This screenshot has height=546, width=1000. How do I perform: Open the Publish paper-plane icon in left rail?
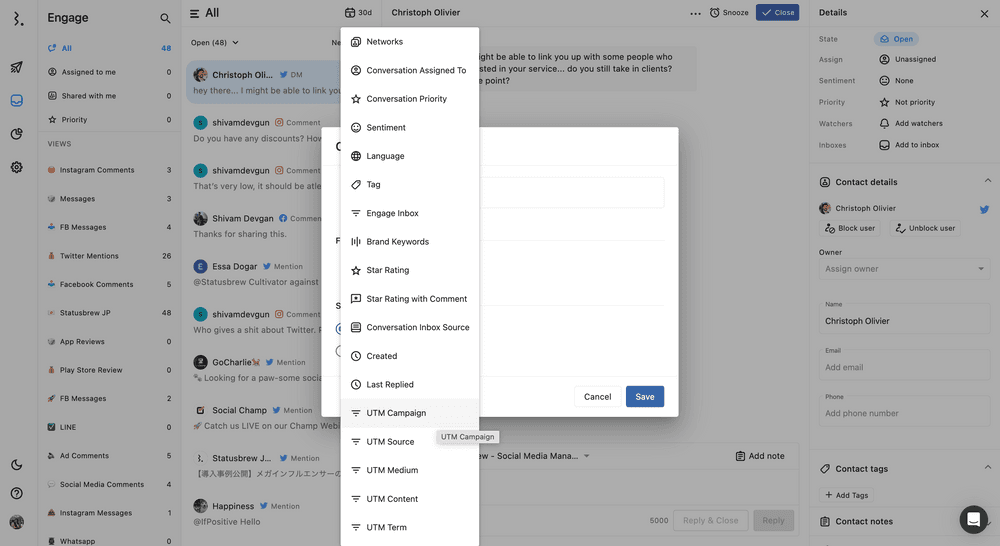coord(17,68)
